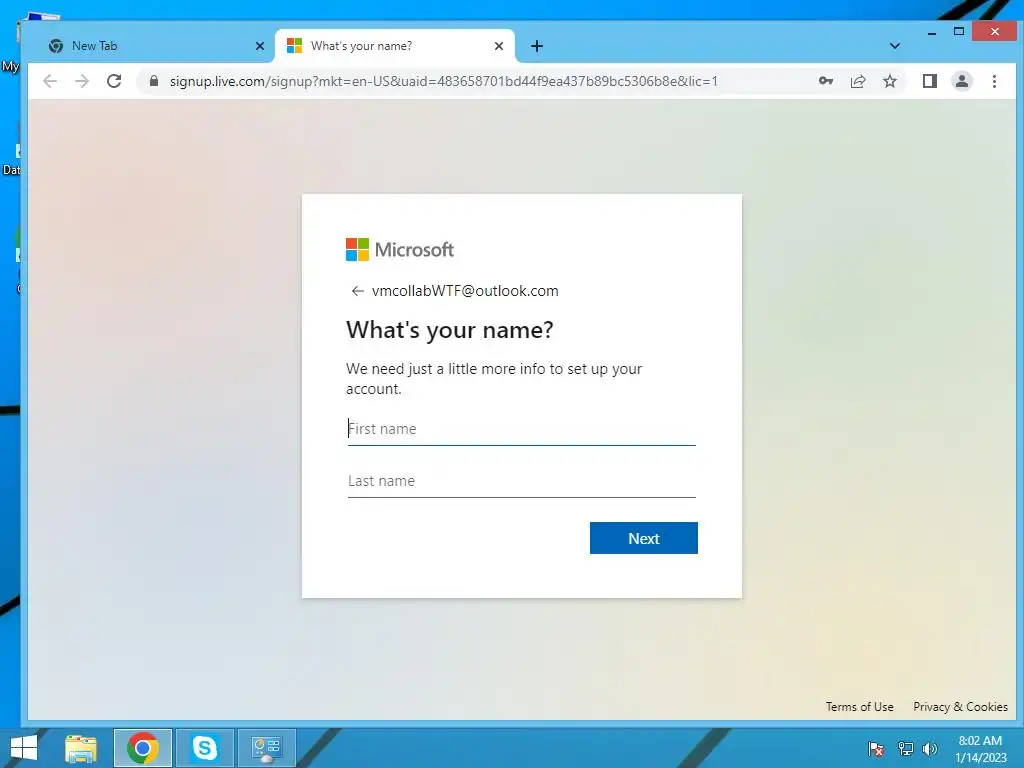Viewport: 1024px width, 768px height.
Task: Open the Control Panel taskbar icon
Action: [266, 748]
